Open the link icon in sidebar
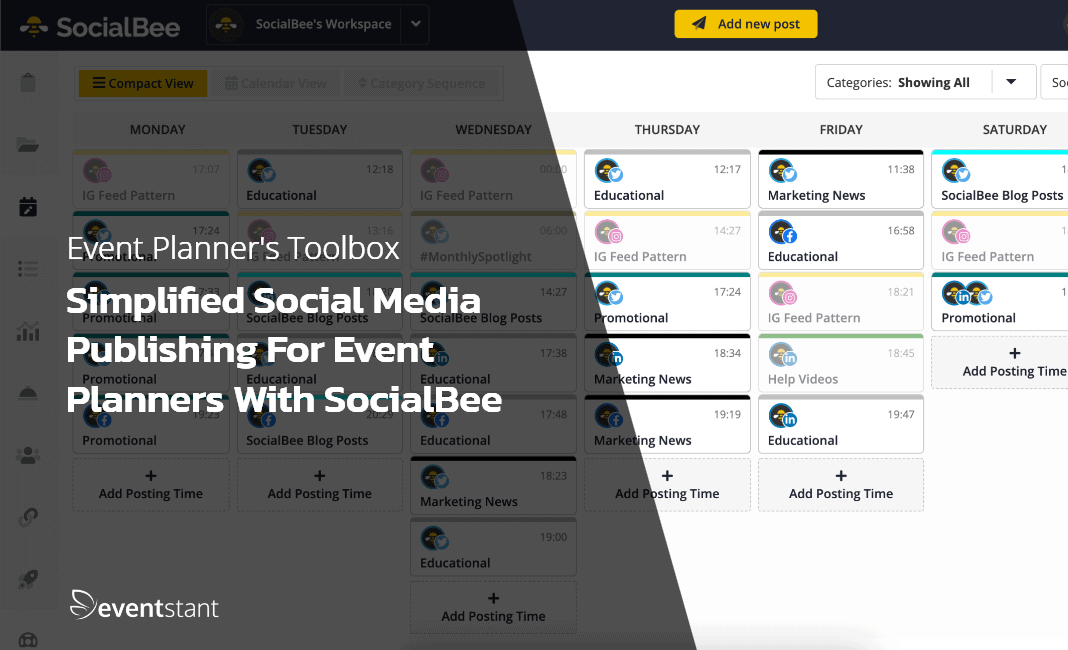1068x650 pixels. pyautogui.click(x=28, y=517)
